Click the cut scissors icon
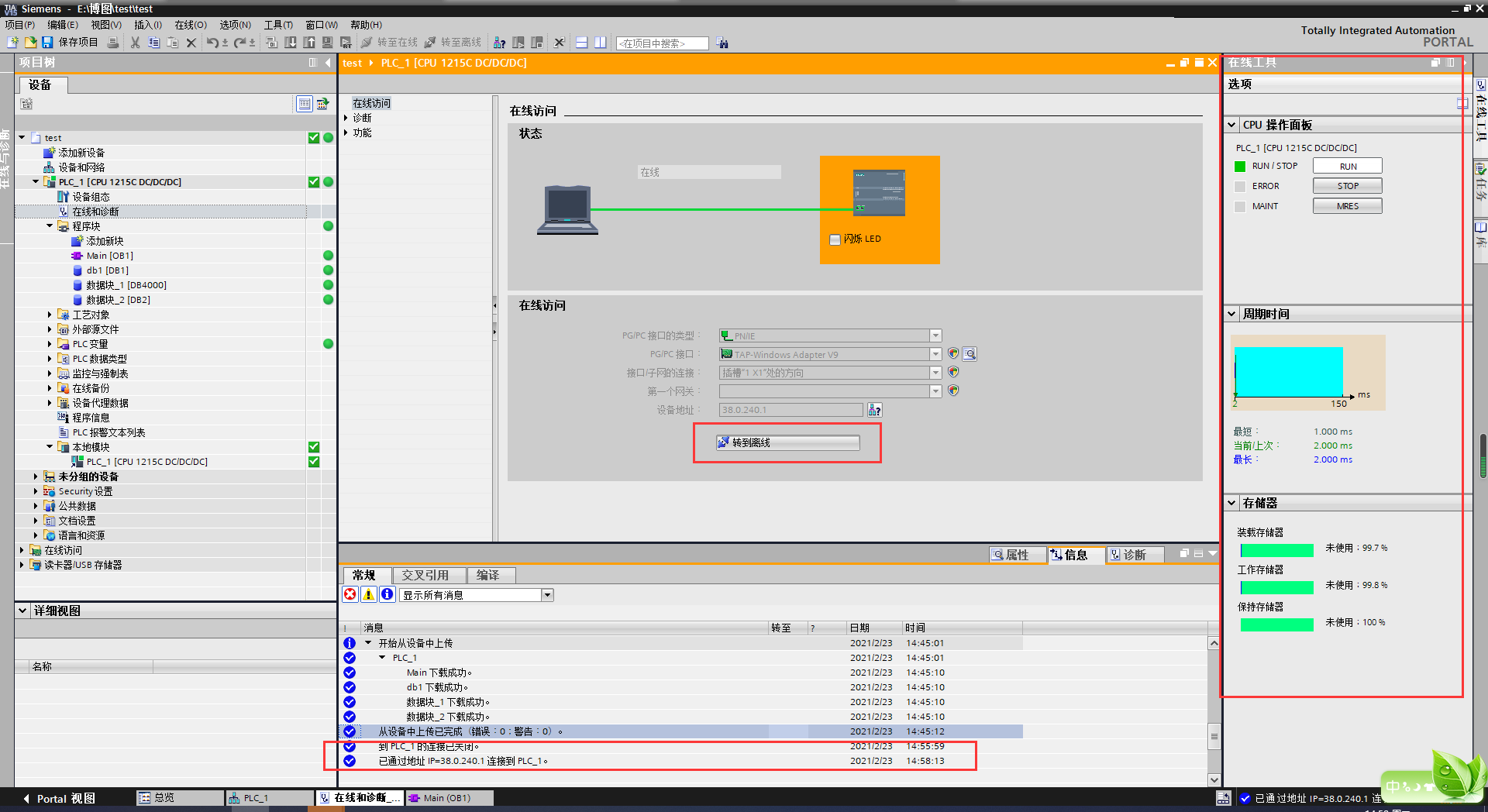 135,43
